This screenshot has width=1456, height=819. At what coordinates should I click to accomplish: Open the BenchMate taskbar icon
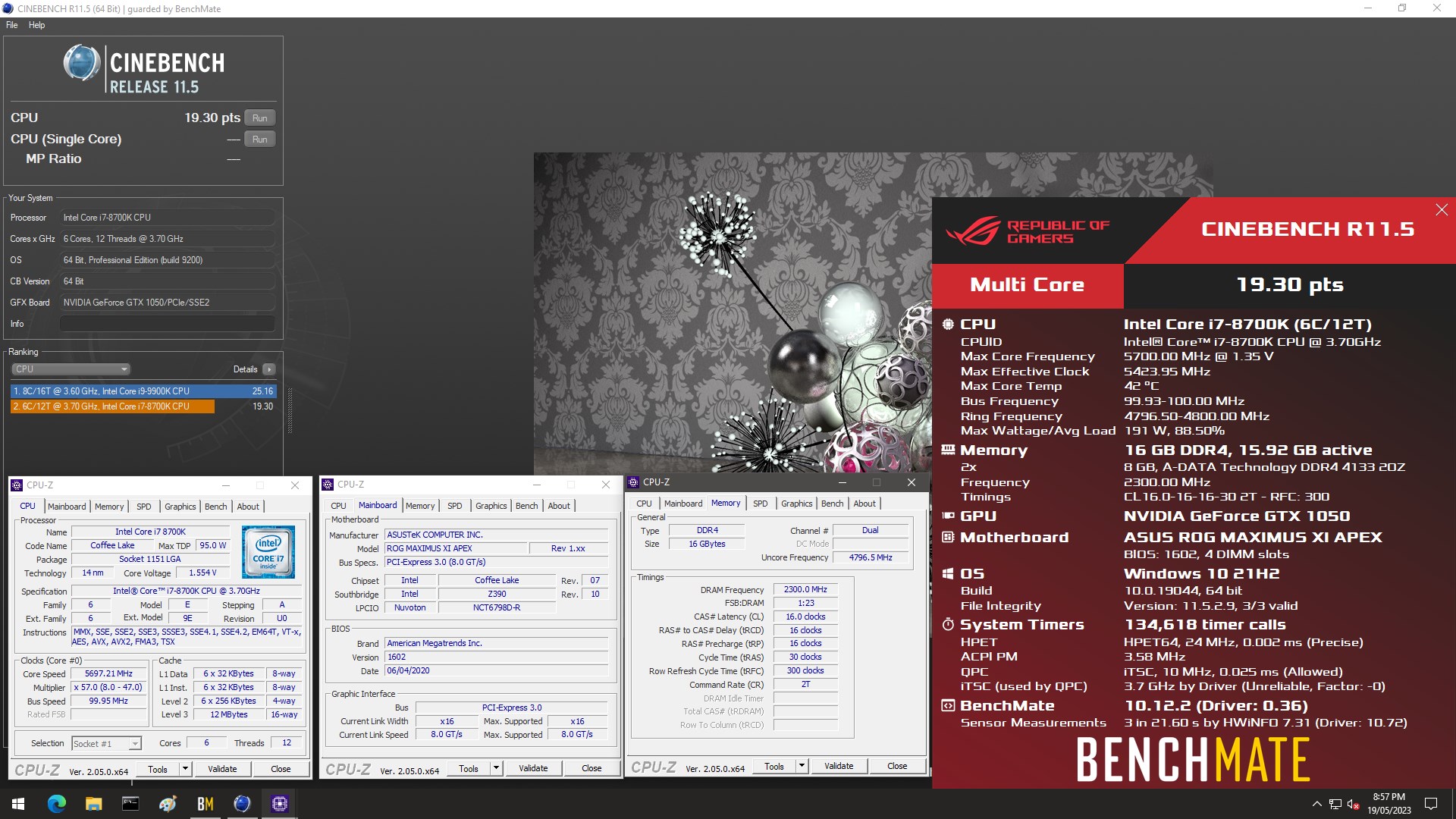(205, 804)
